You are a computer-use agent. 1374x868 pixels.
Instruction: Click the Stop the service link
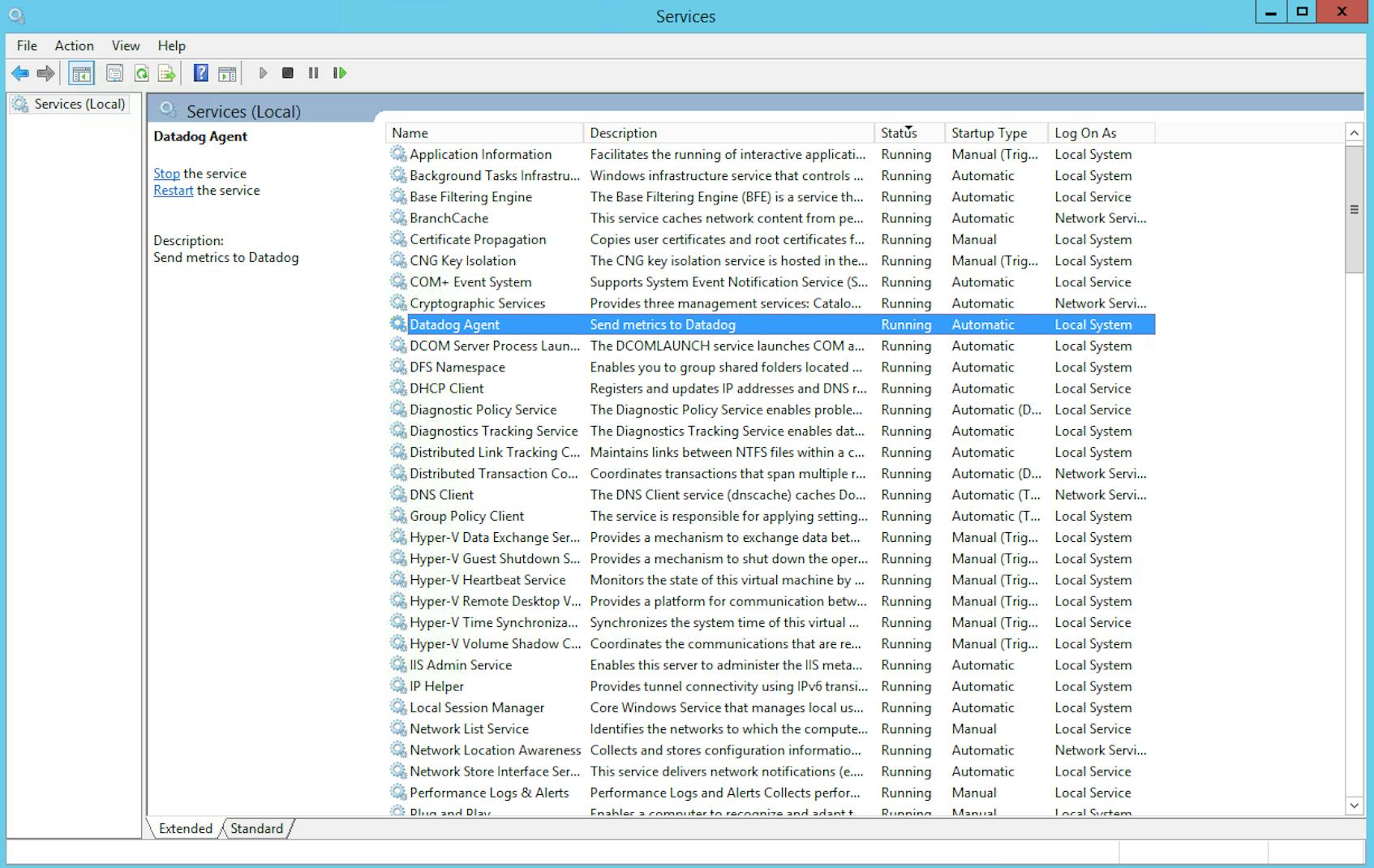point(165,173)
